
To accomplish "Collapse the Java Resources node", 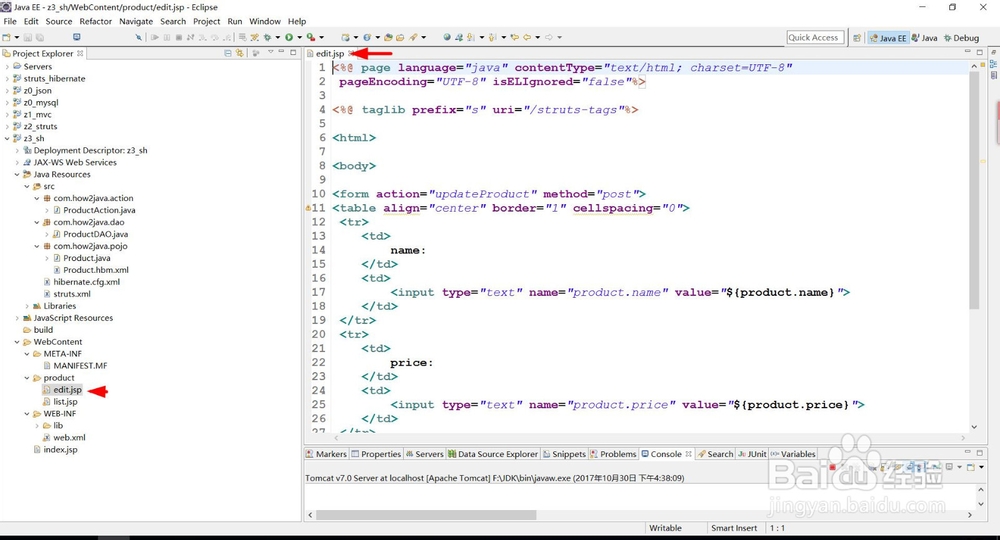I will (x=17, y=174).
